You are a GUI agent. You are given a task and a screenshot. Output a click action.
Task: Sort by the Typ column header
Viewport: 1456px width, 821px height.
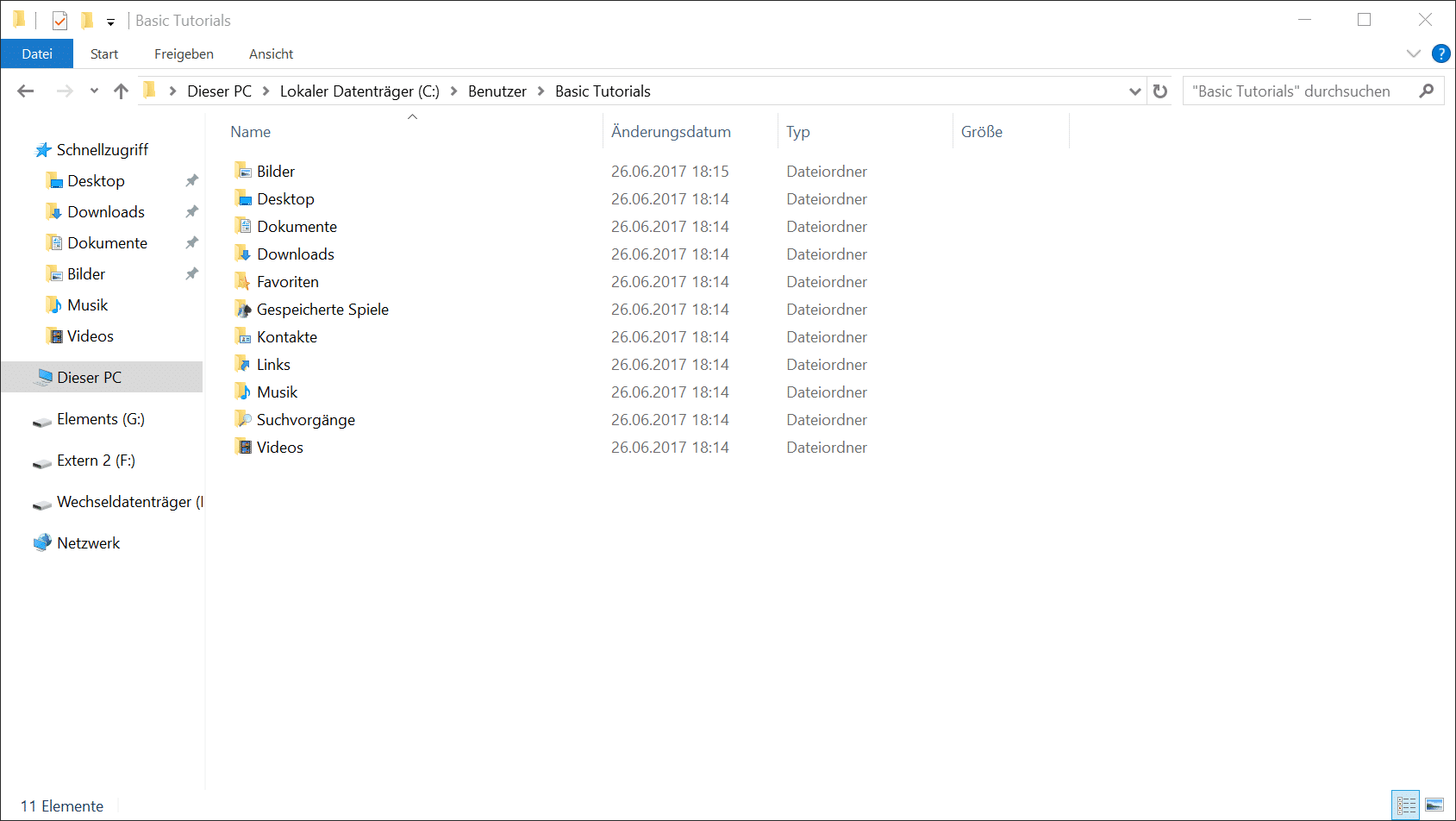click(798, 132)
